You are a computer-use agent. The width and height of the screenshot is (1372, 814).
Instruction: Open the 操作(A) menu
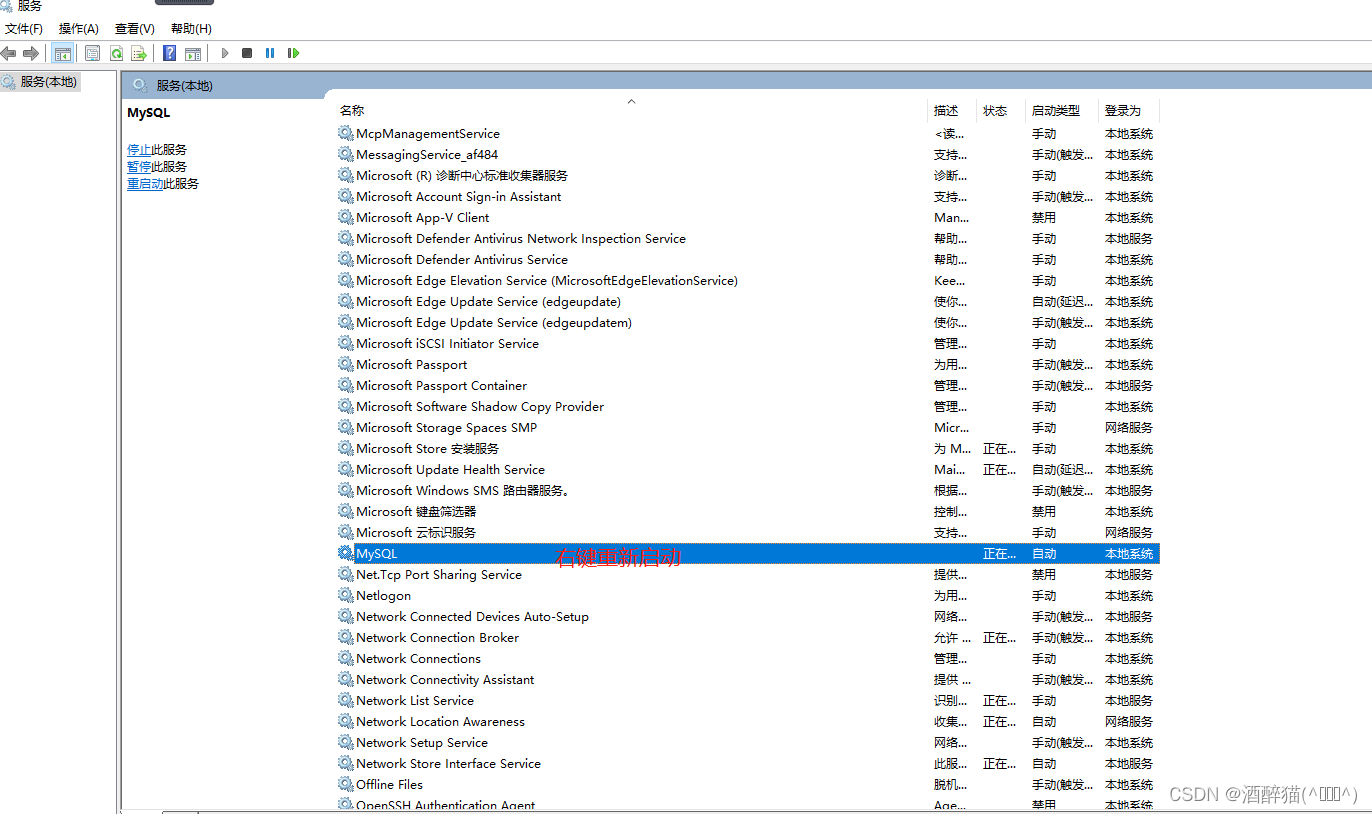pyautogui.click(x=79, y=29)
